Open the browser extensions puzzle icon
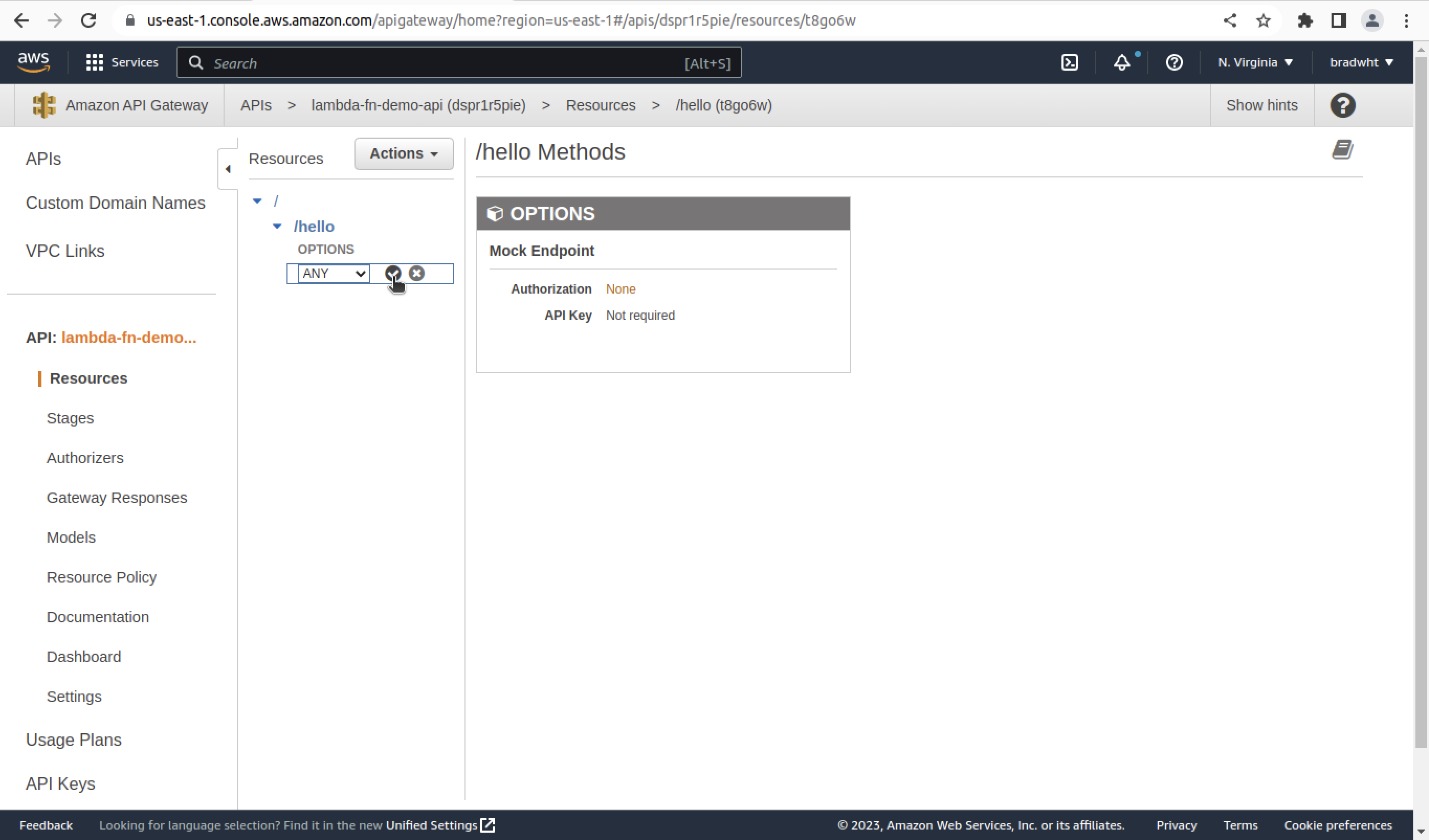Screen dimensions: 1429x840 click(1305, 20)
